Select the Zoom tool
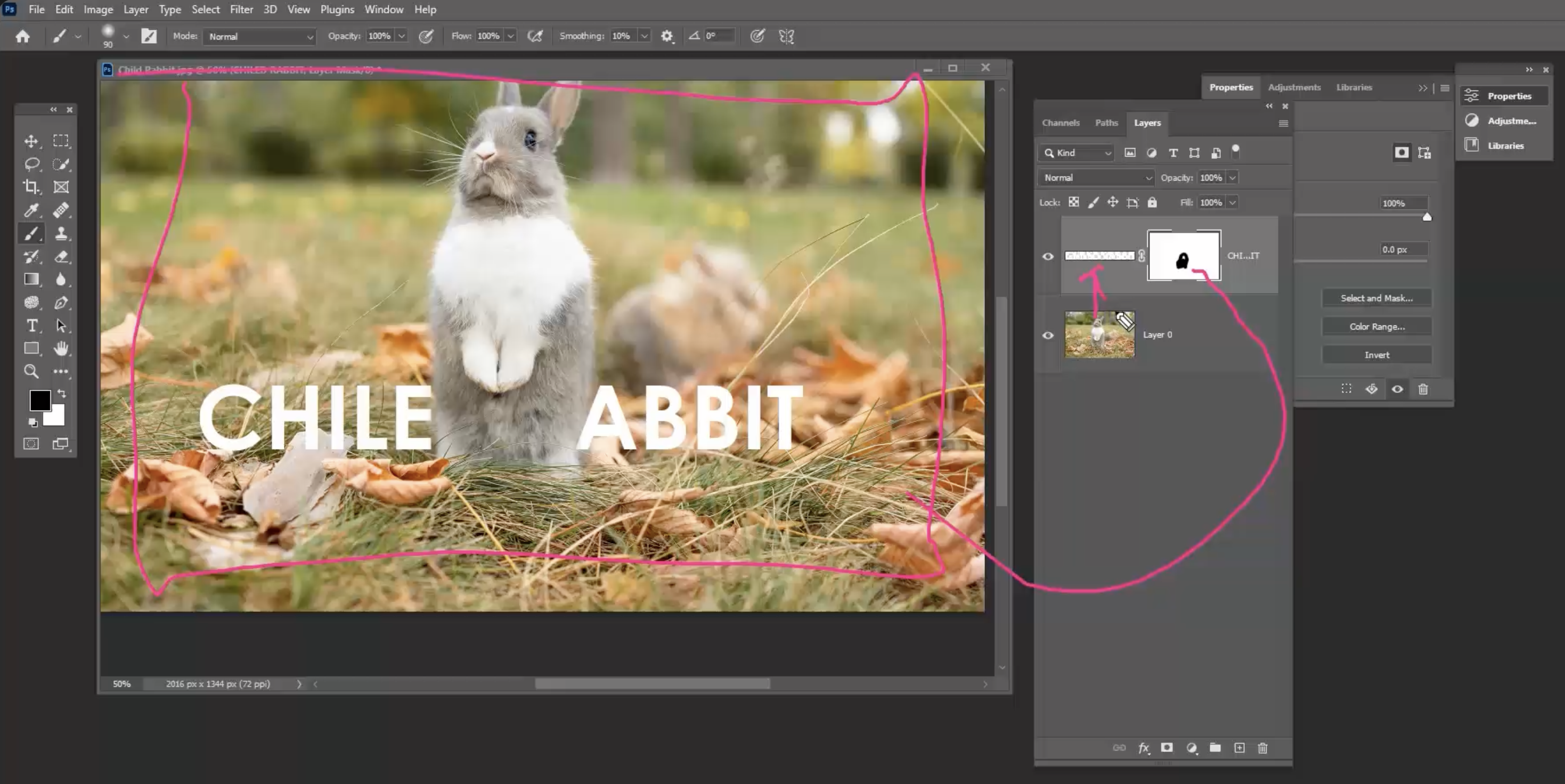 tap(31, 371)
